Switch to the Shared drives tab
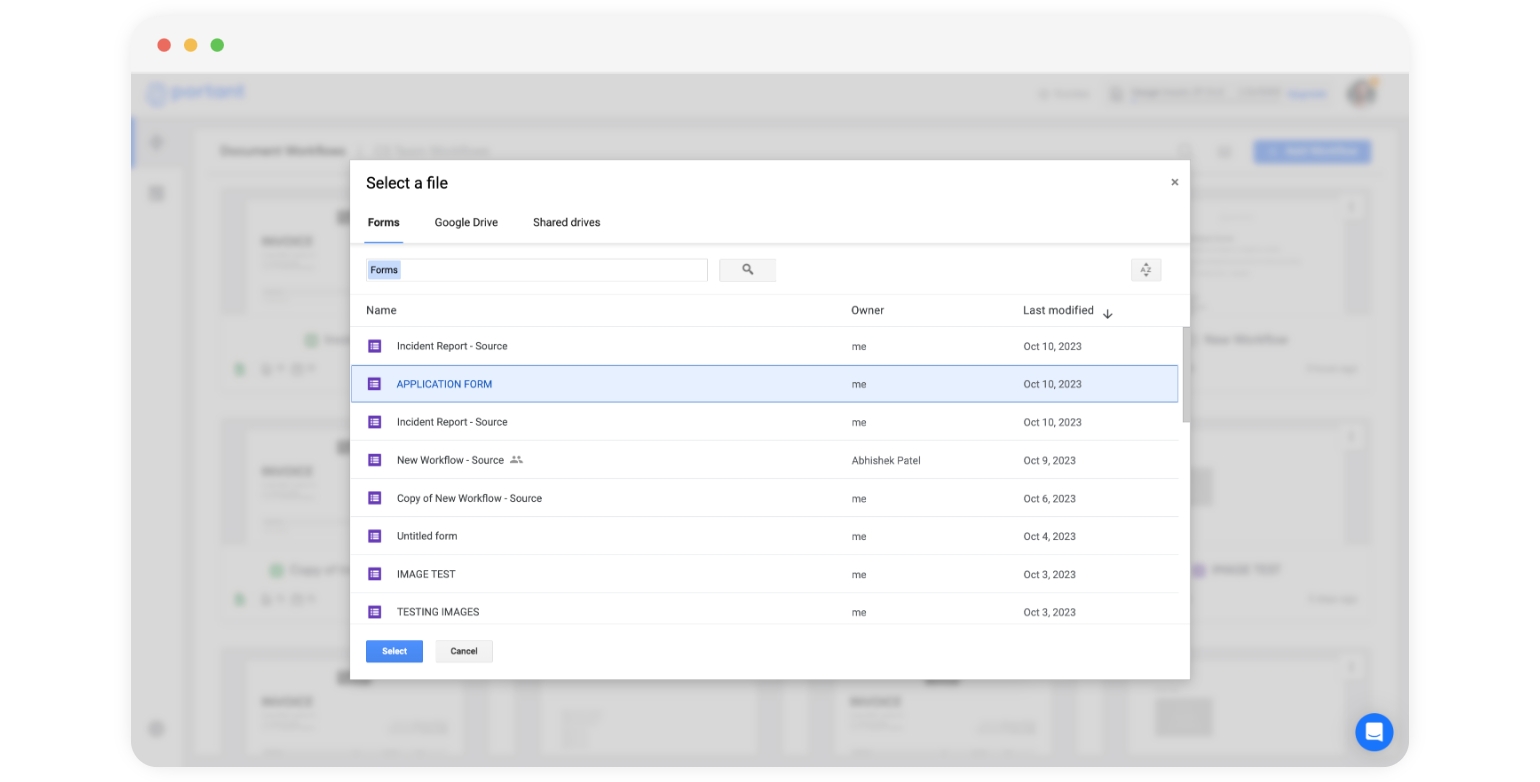Image resolution: width=1540 pixels, height=782 pixels. coord(566,222)
